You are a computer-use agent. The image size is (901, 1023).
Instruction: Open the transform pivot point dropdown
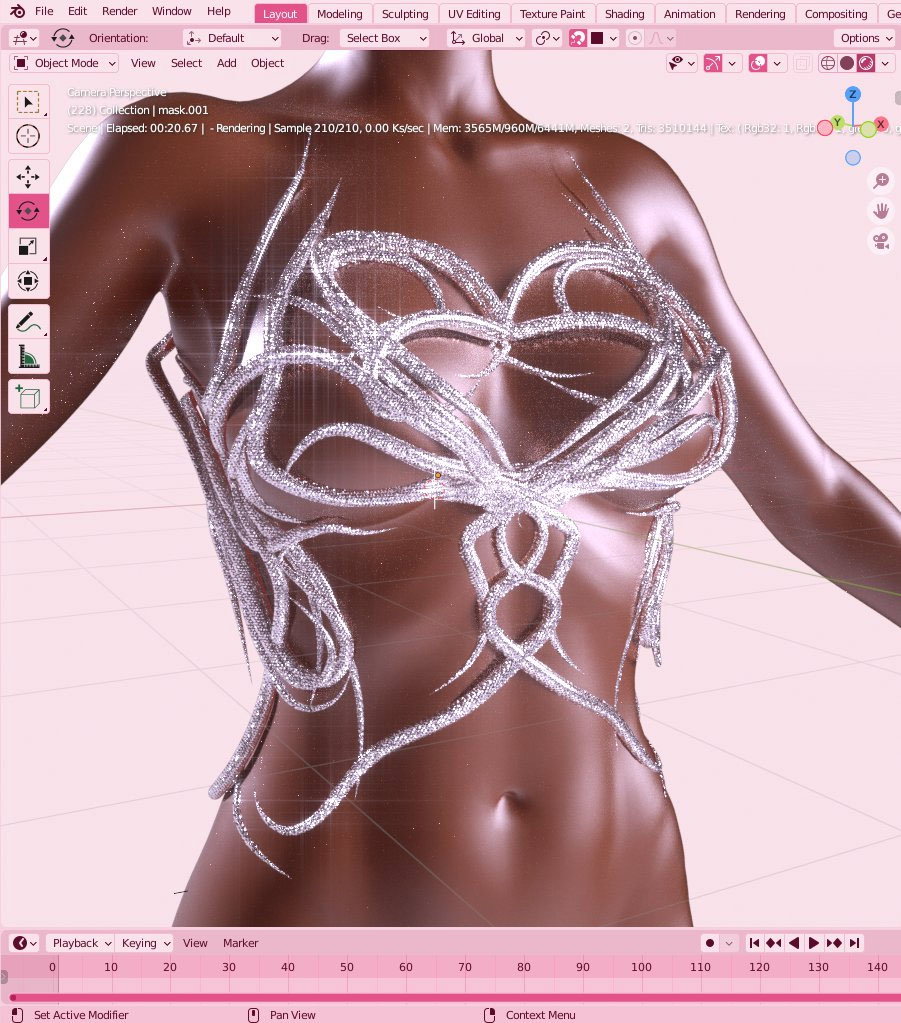coord(547,38)
